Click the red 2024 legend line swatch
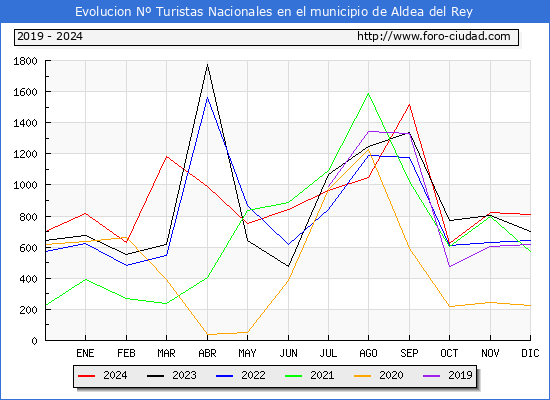This screenshot has height=400, width=550. pos(86,376)
